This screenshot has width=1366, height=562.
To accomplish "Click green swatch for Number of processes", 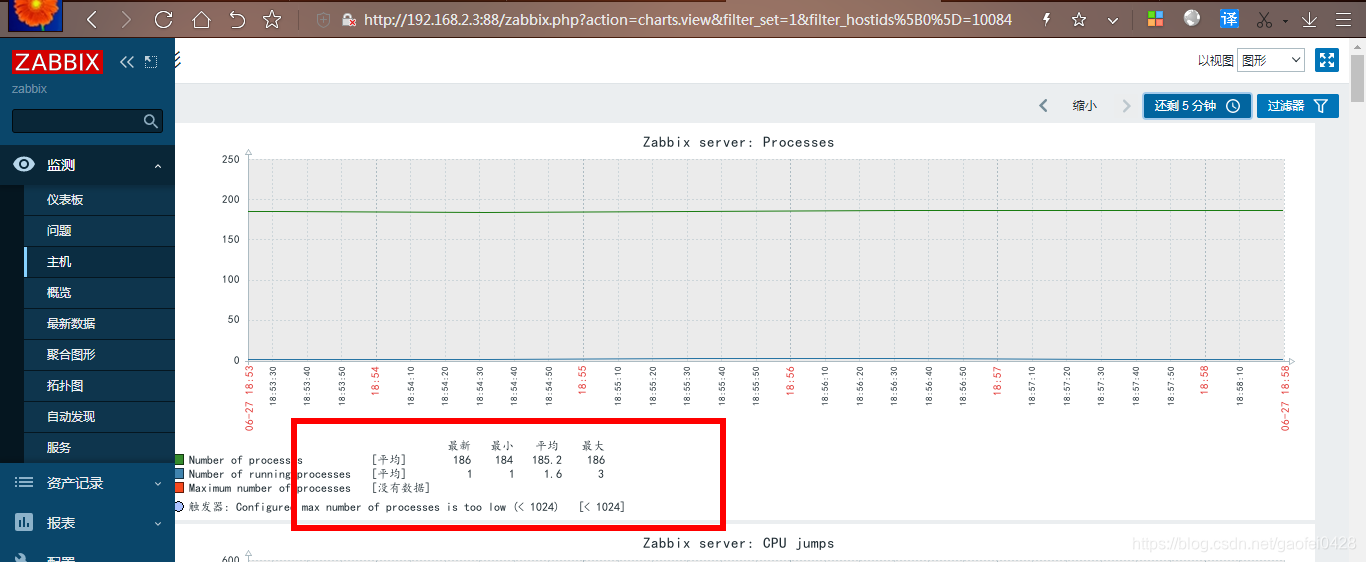I will 180,460.
